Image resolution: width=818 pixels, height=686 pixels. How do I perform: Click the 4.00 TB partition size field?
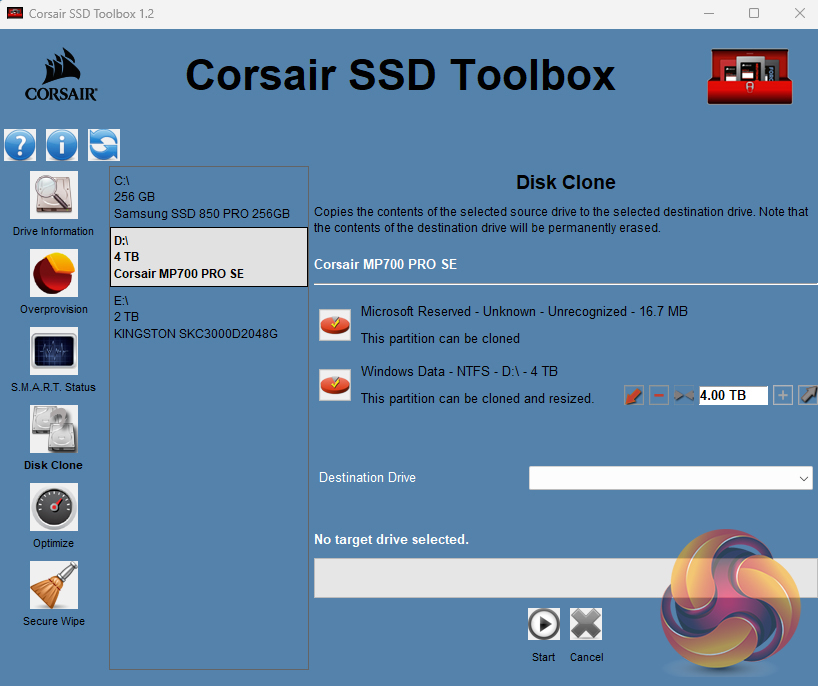[x=732, y=396]
